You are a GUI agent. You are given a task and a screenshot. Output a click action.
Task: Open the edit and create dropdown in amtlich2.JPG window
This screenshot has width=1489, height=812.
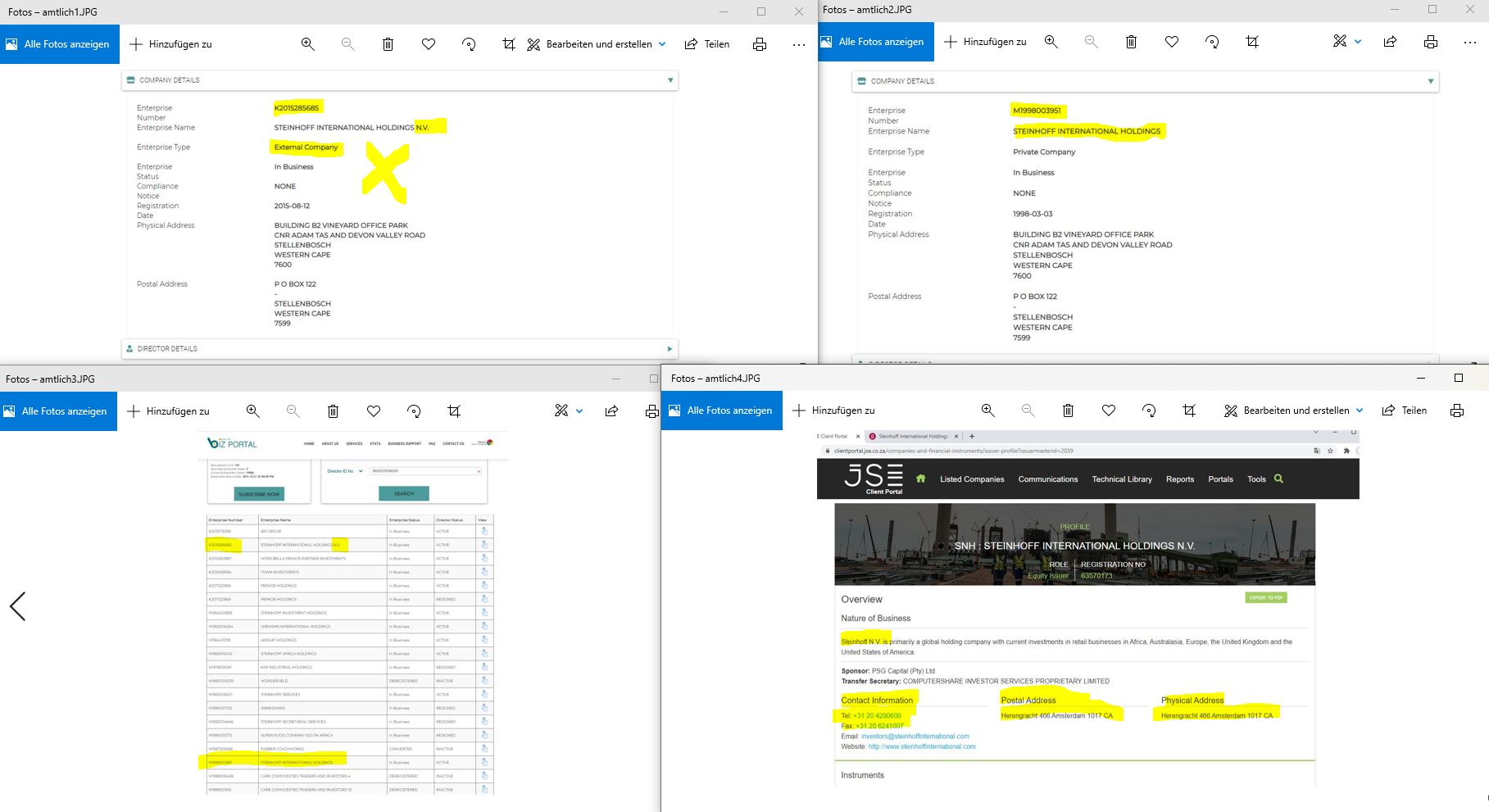pyautogui.click(x=1347, y=42)
